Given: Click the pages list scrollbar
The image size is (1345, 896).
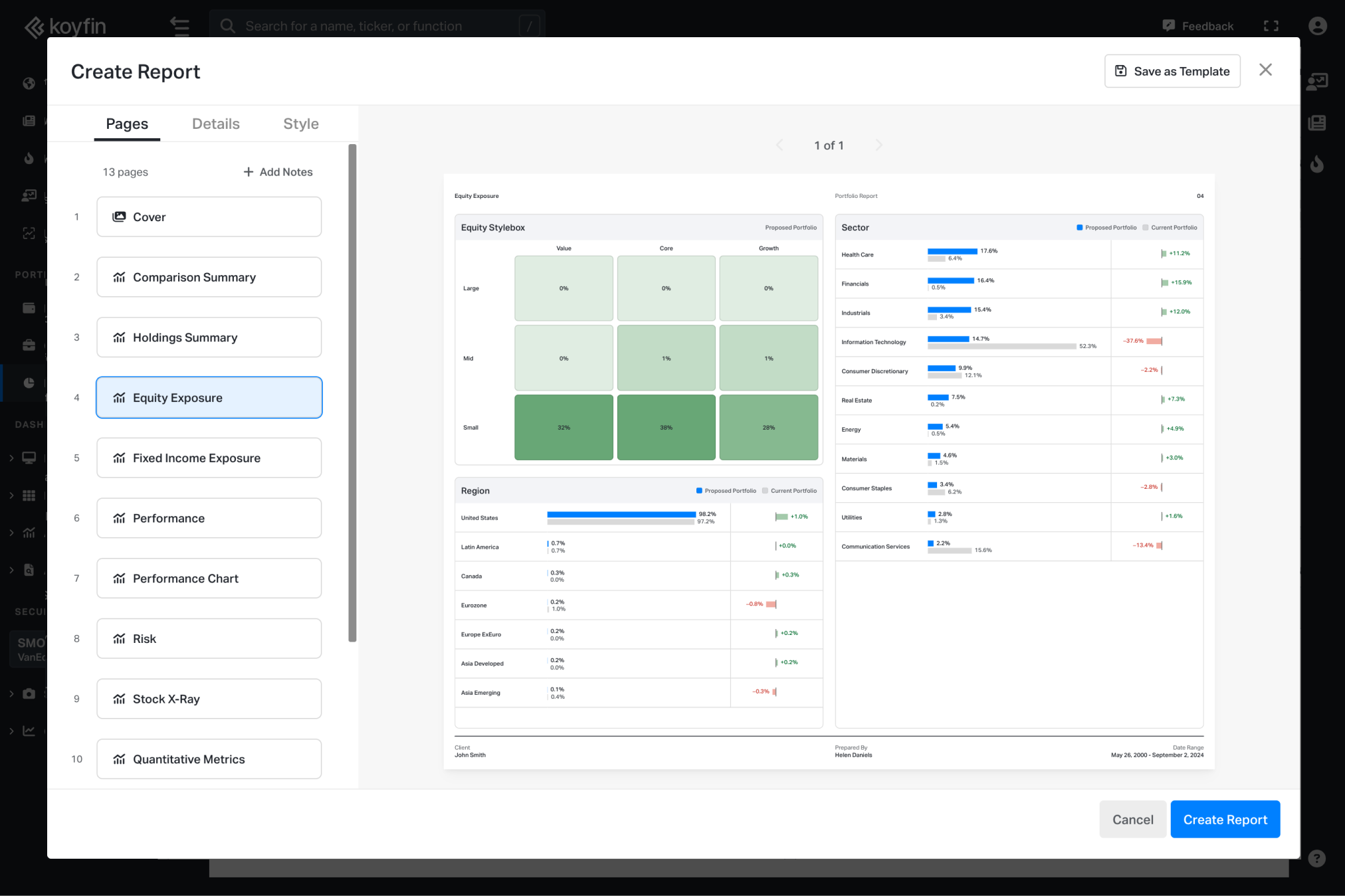Looking at the screenshot, I should [x=352, y=393].
